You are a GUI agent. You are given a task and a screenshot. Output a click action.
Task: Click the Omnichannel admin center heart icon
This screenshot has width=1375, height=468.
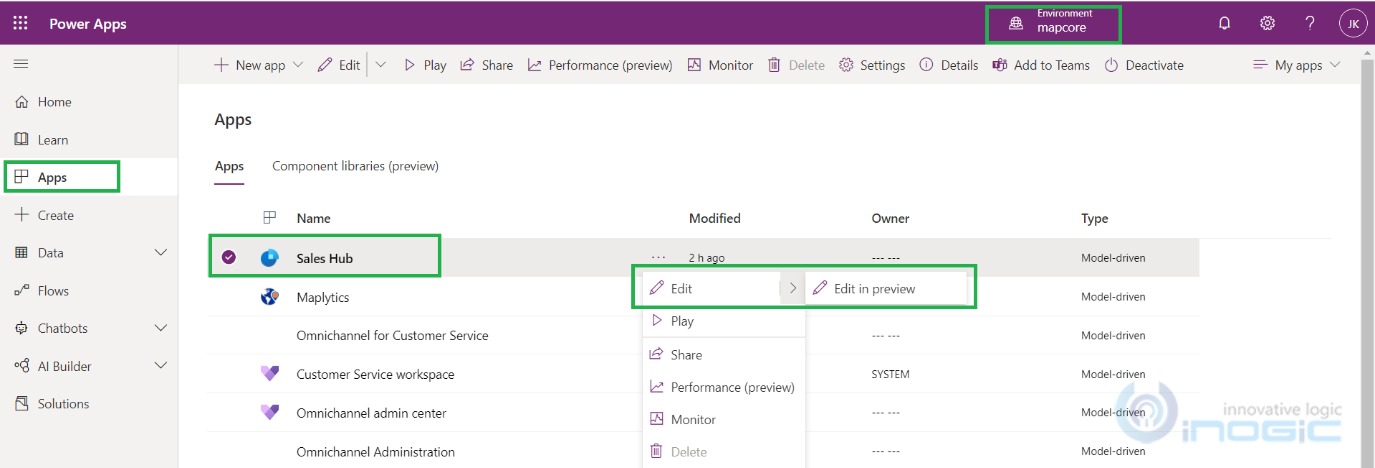pyautogui.click(x=269, y=413)
